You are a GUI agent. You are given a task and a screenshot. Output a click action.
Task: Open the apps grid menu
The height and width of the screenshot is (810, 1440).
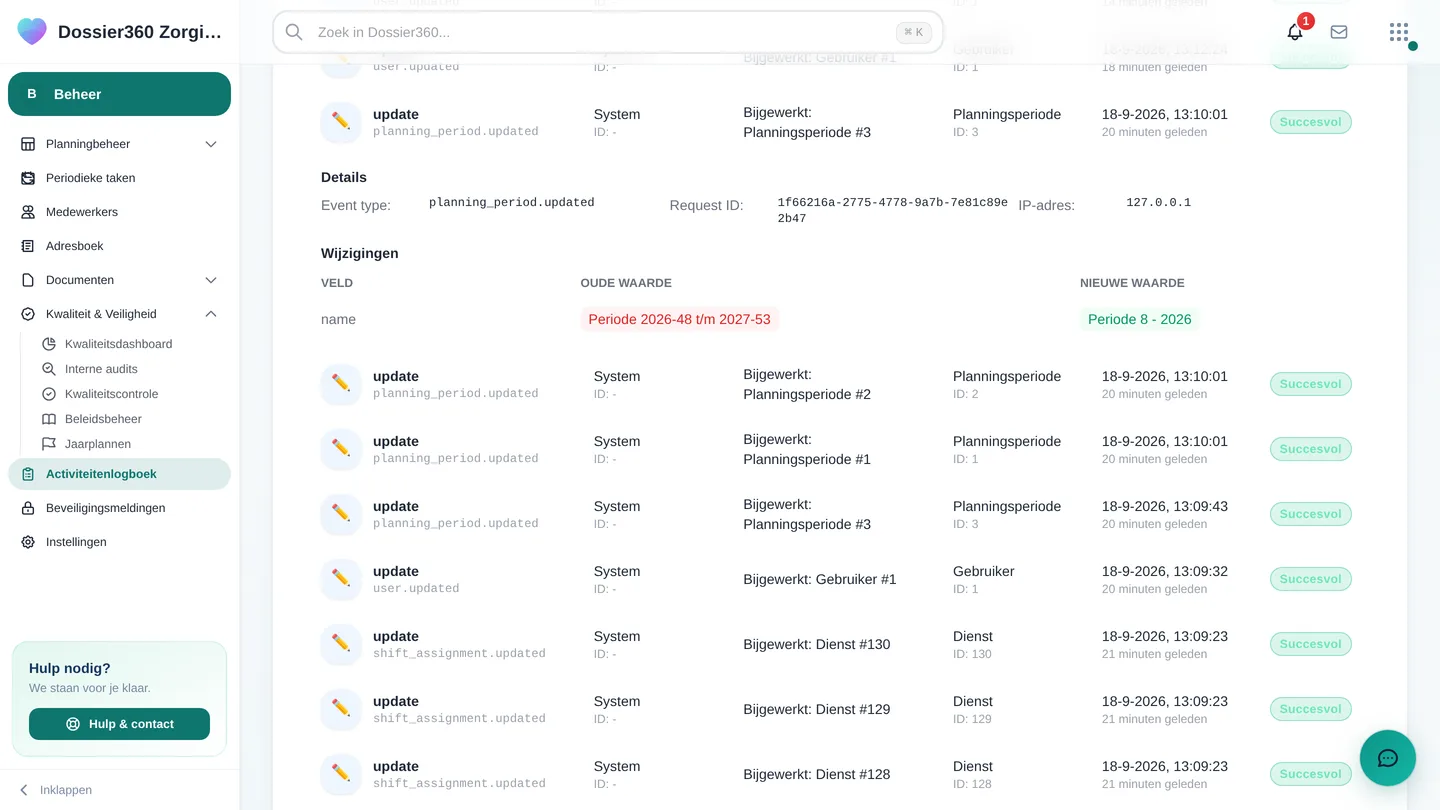point(1398,32)
